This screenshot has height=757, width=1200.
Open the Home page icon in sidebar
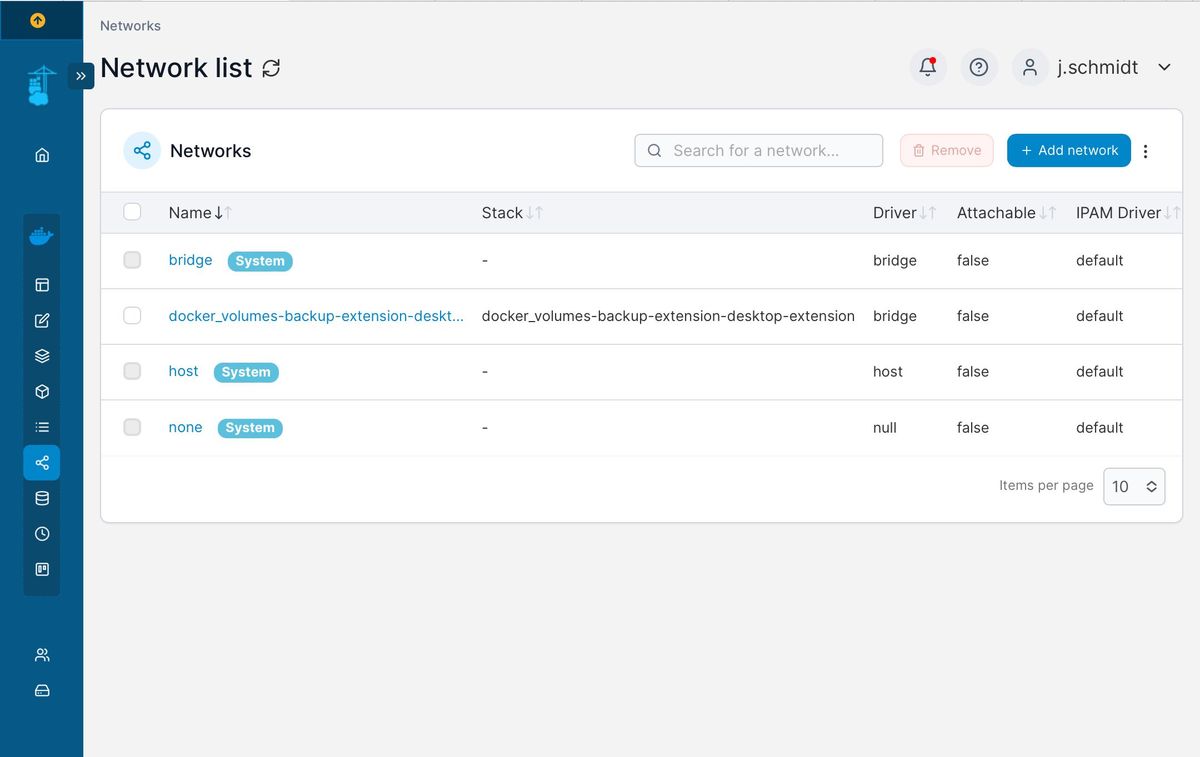(42, 155)
